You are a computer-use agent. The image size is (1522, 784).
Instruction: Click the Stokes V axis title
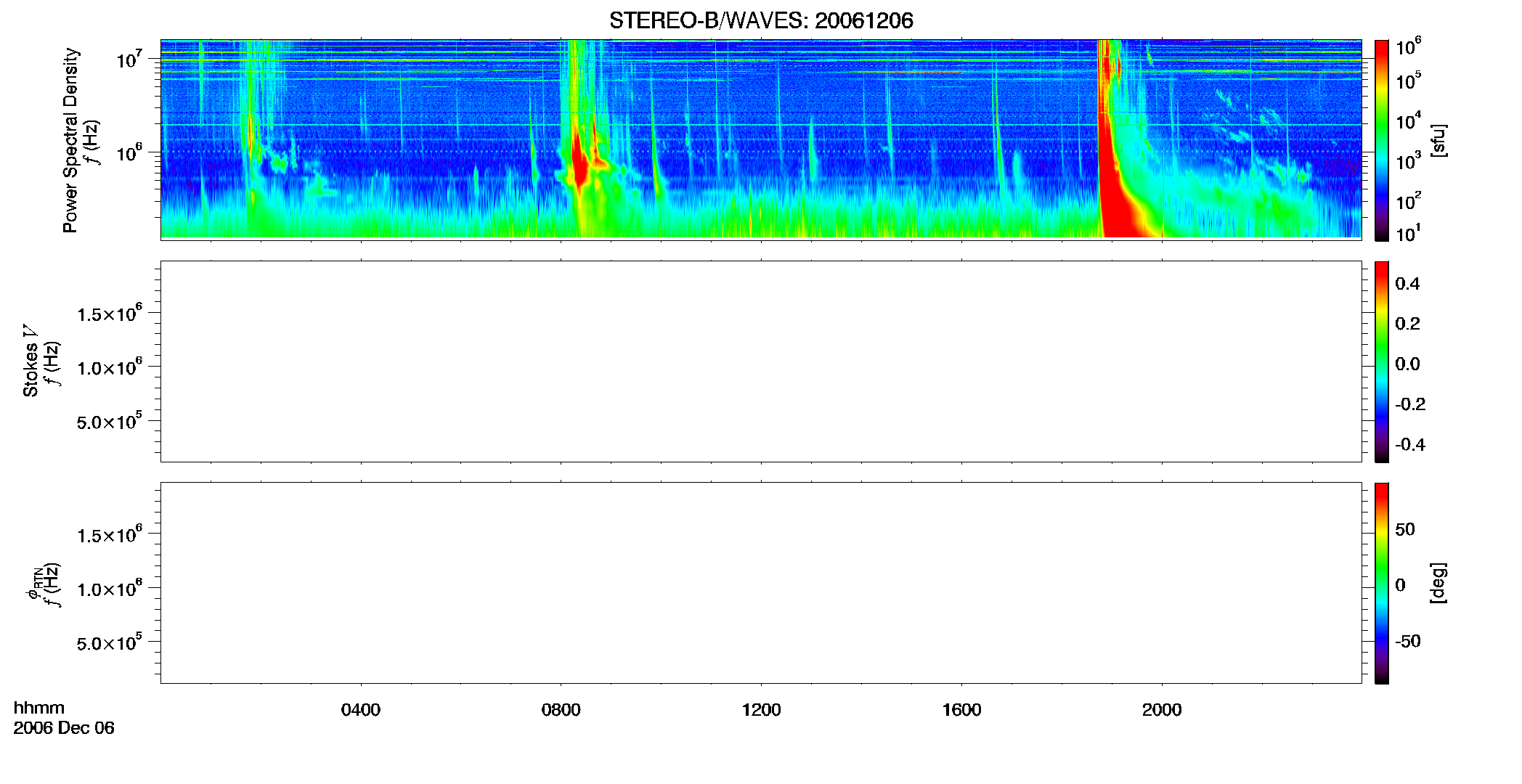point(30,361)
